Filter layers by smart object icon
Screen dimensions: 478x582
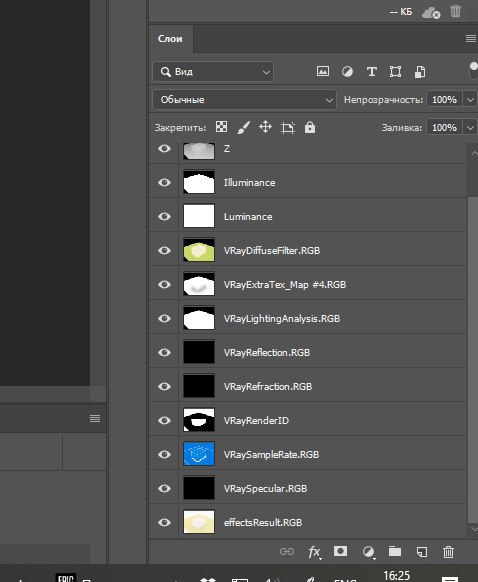(x=420, y=72)
